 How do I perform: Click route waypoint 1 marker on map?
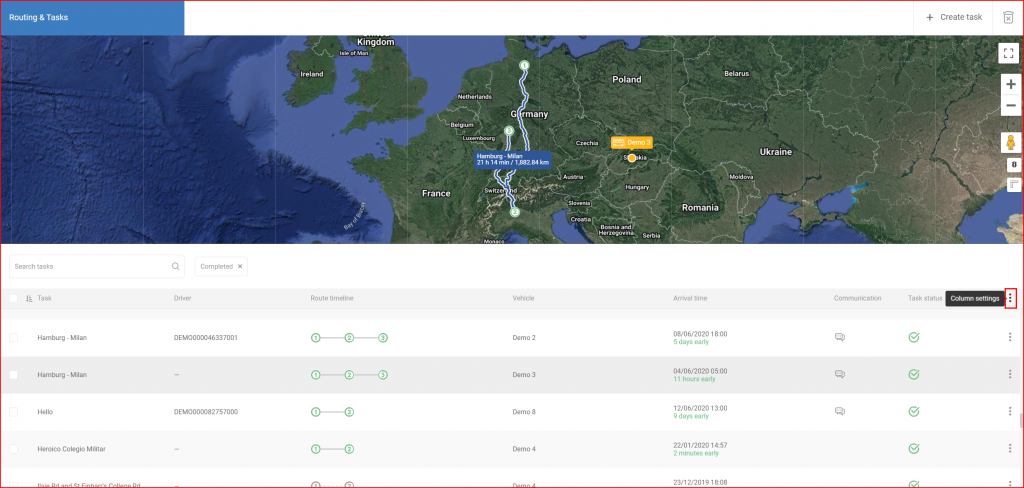pos(524,65)
